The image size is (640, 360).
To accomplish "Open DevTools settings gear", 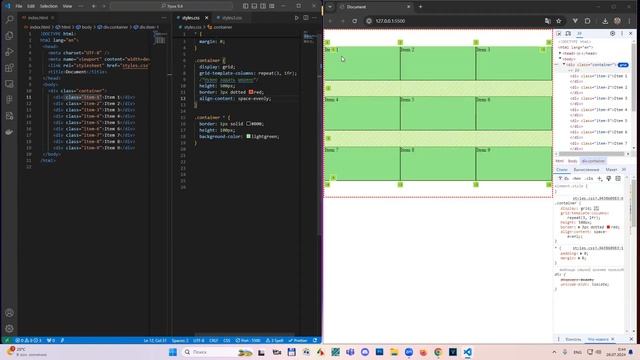I will tap(612, 33).
